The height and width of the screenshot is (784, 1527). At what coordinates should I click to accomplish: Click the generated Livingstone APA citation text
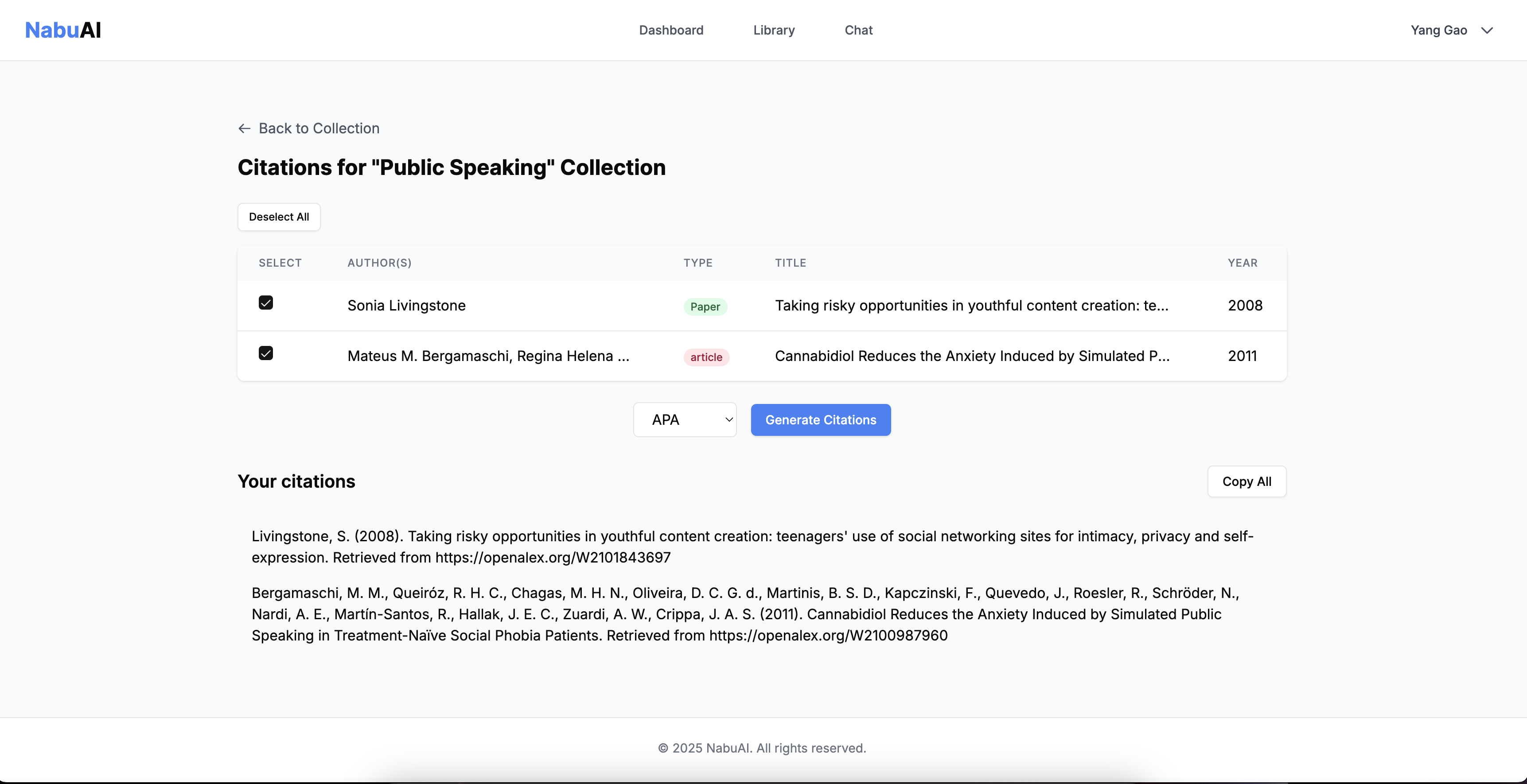752,547
